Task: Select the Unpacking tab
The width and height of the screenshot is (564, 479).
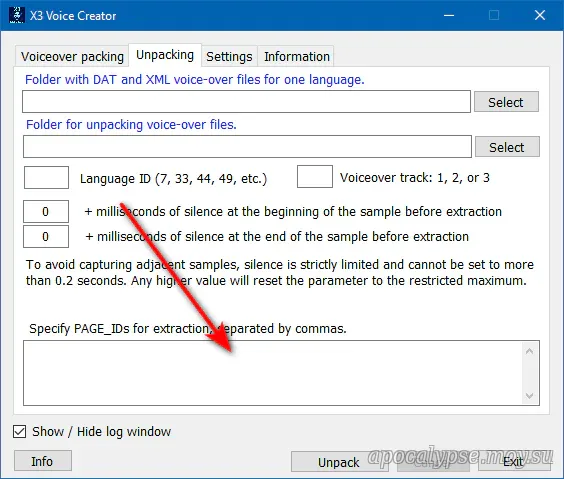Action: [x=165, y=55]
